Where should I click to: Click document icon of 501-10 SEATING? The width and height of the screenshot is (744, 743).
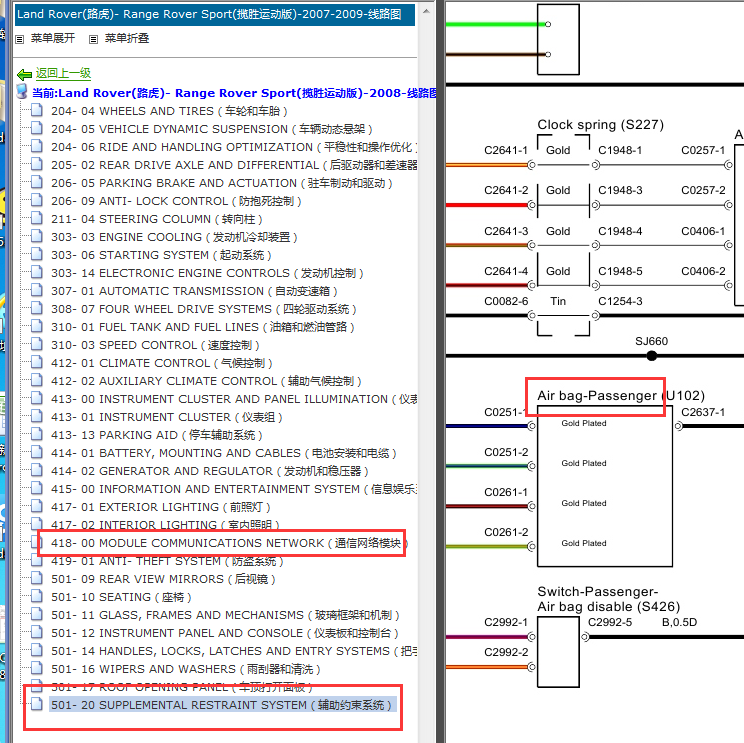point(37,597)
